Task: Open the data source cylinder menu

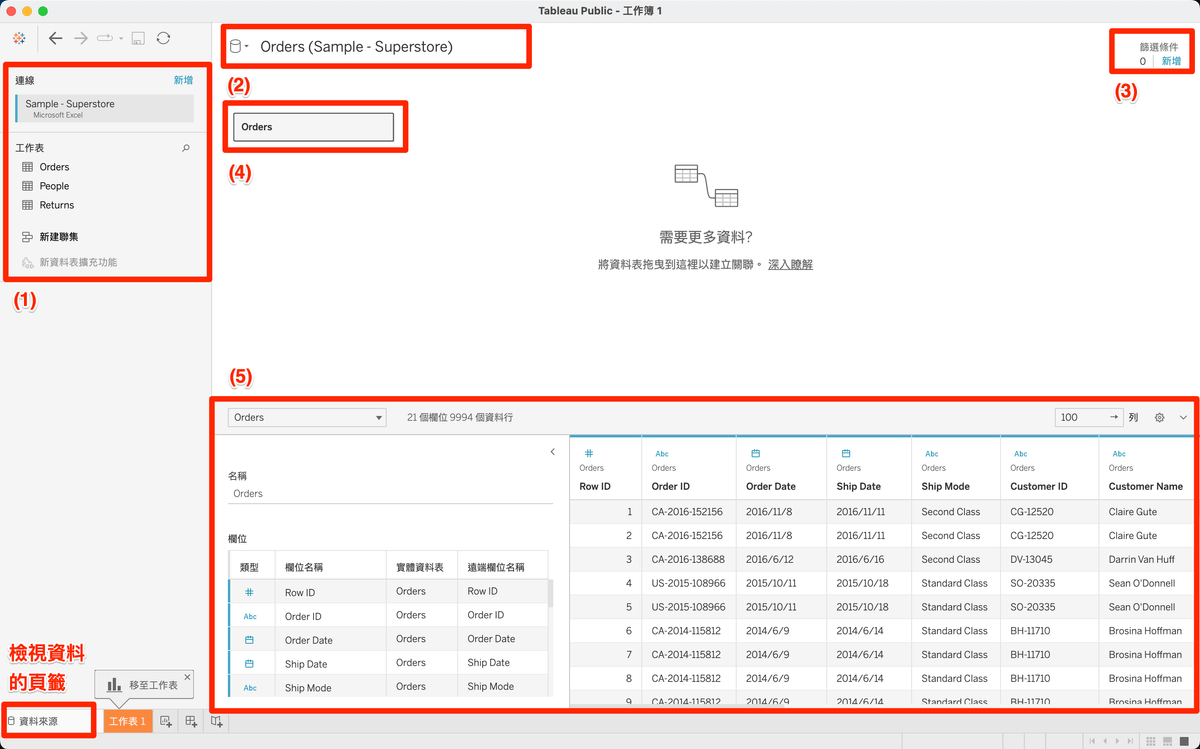Action: (239, 46)
